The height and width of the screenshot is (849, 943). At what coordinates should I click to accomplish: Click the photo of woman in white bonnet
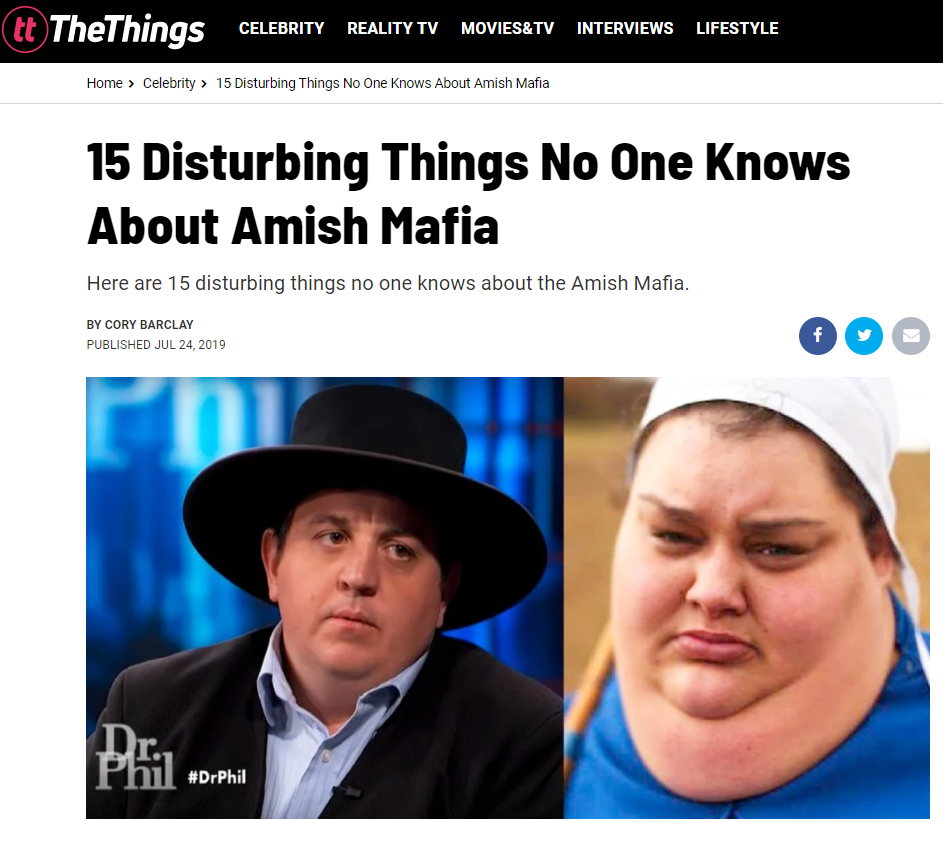[x=746, y=598]
